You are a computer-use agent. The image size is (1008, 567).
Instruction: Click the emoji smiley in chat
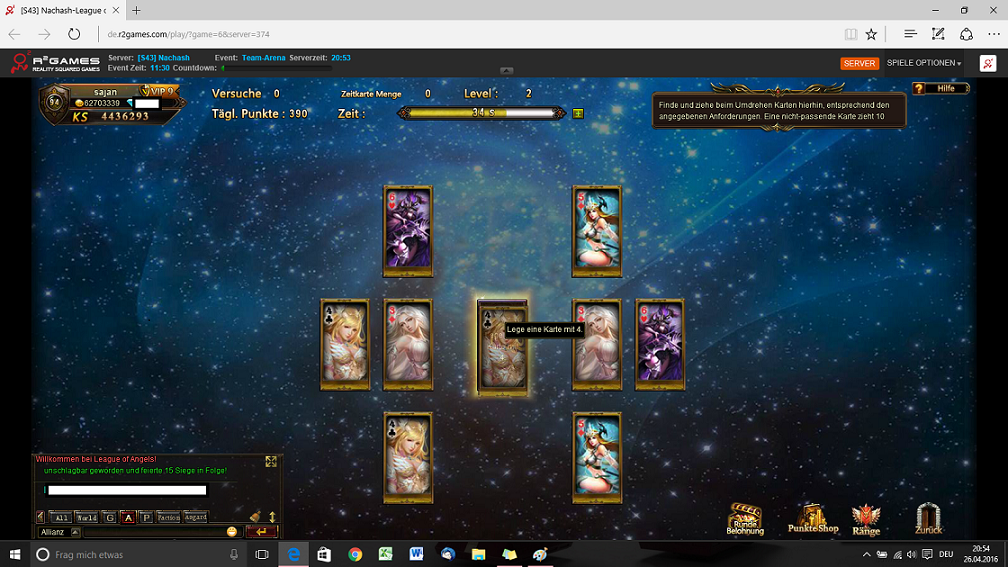(232, 532)
